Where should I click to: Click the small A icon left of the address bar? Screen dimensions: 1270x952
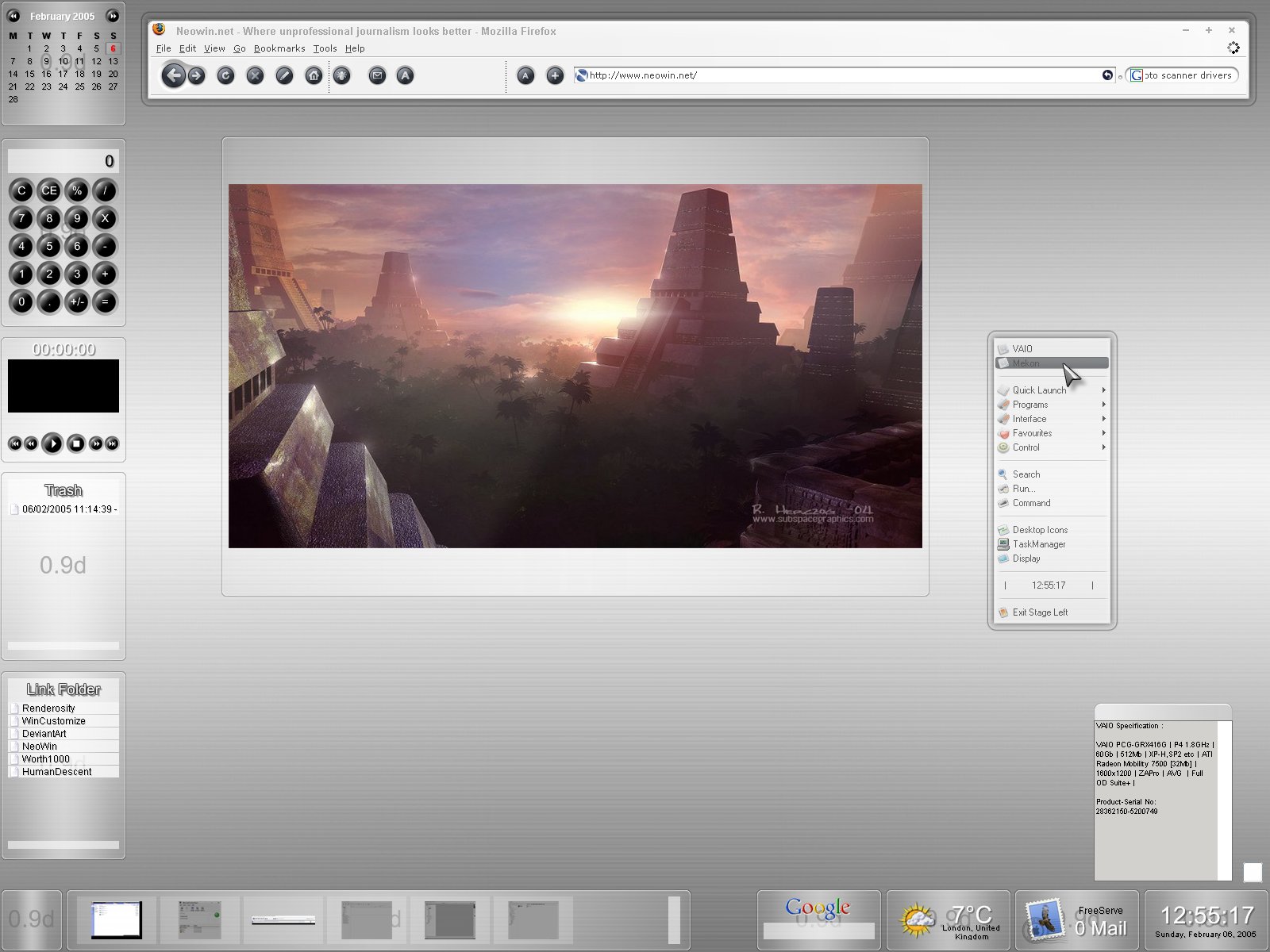point(525,75)
